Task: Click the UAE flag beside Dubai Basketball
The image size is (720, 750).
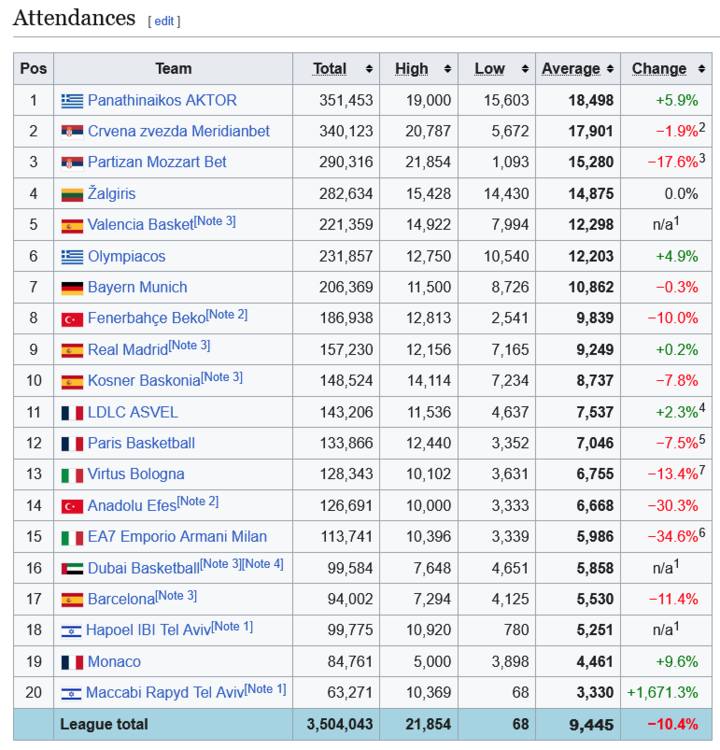Action: [x=72, y=568]
